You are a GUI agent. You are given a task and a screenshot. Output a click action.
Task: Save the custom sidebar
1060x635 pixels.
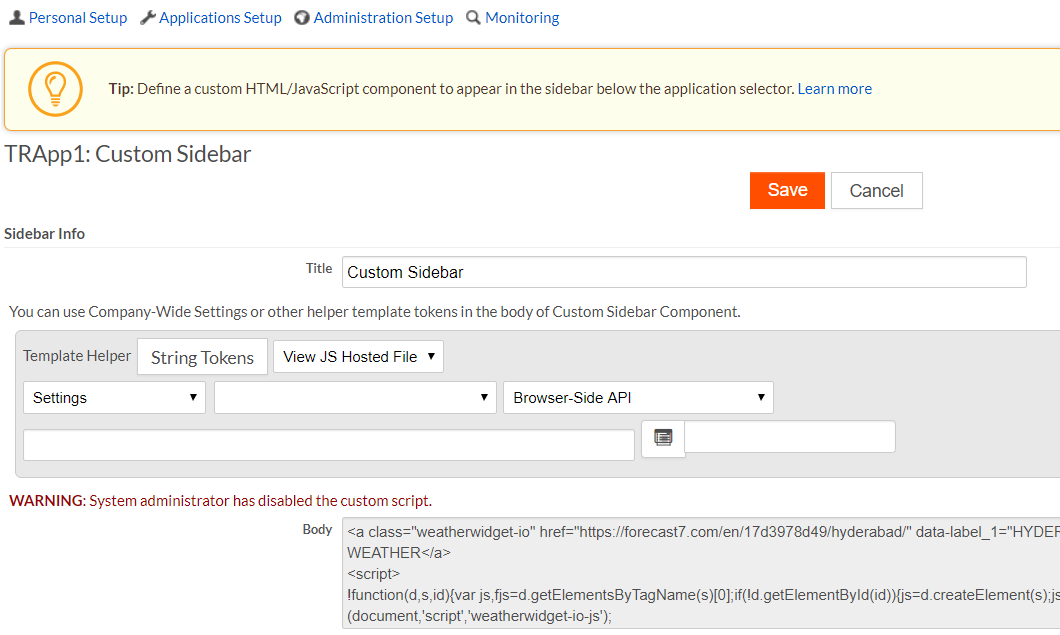(787, 190)
